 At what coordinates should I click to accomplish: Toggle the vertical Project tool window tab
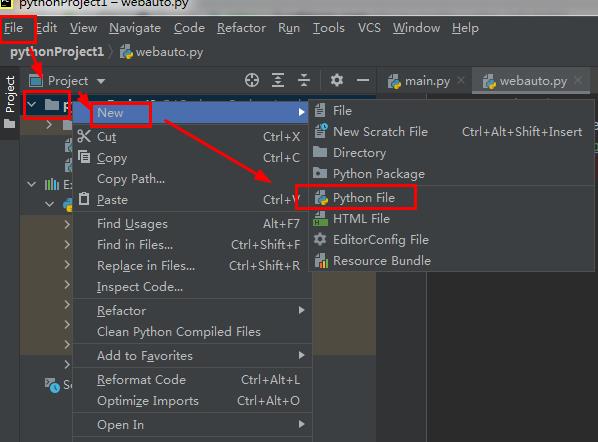tap(10, 102)
